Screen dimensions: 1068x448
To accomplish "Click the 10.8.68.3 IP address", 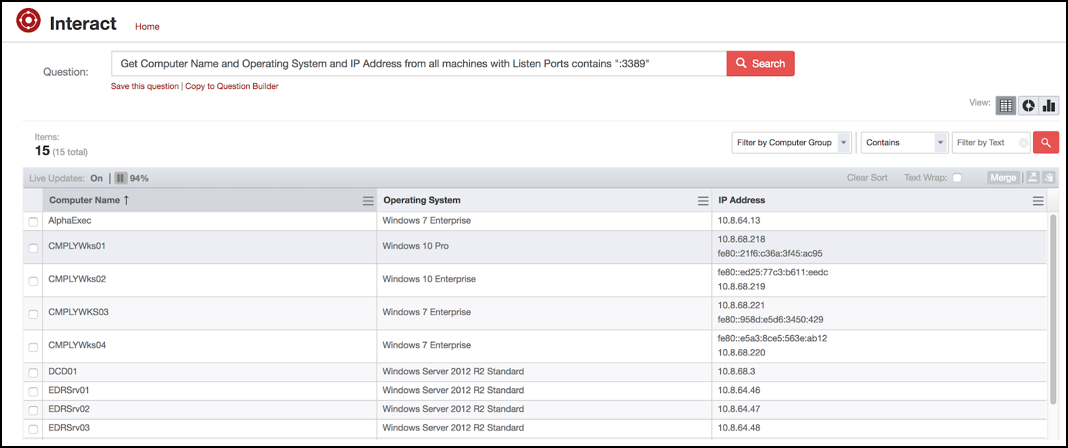I will 737,372.
